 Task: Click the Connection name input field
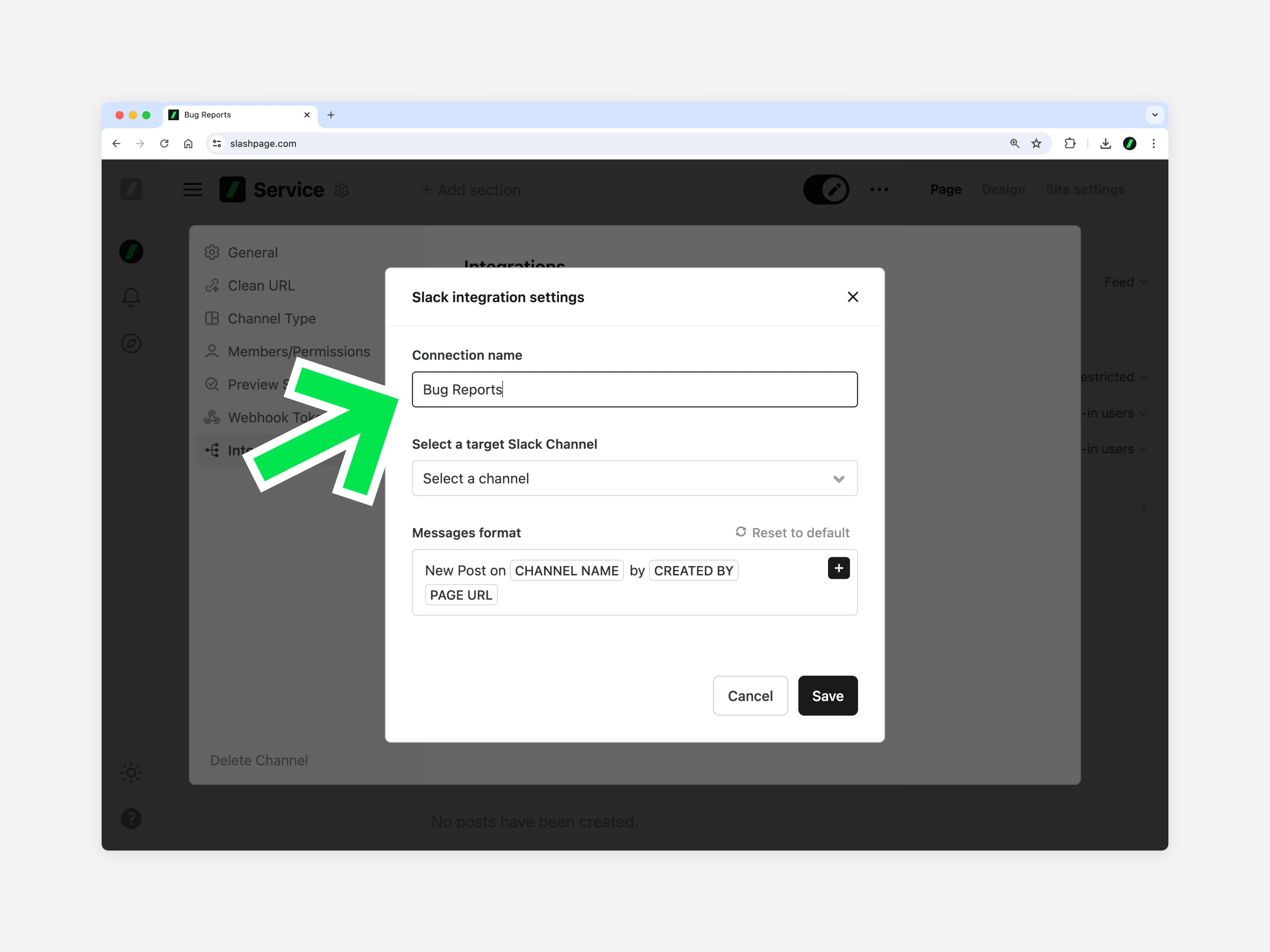pyautogui.click(x=635, y=389)
